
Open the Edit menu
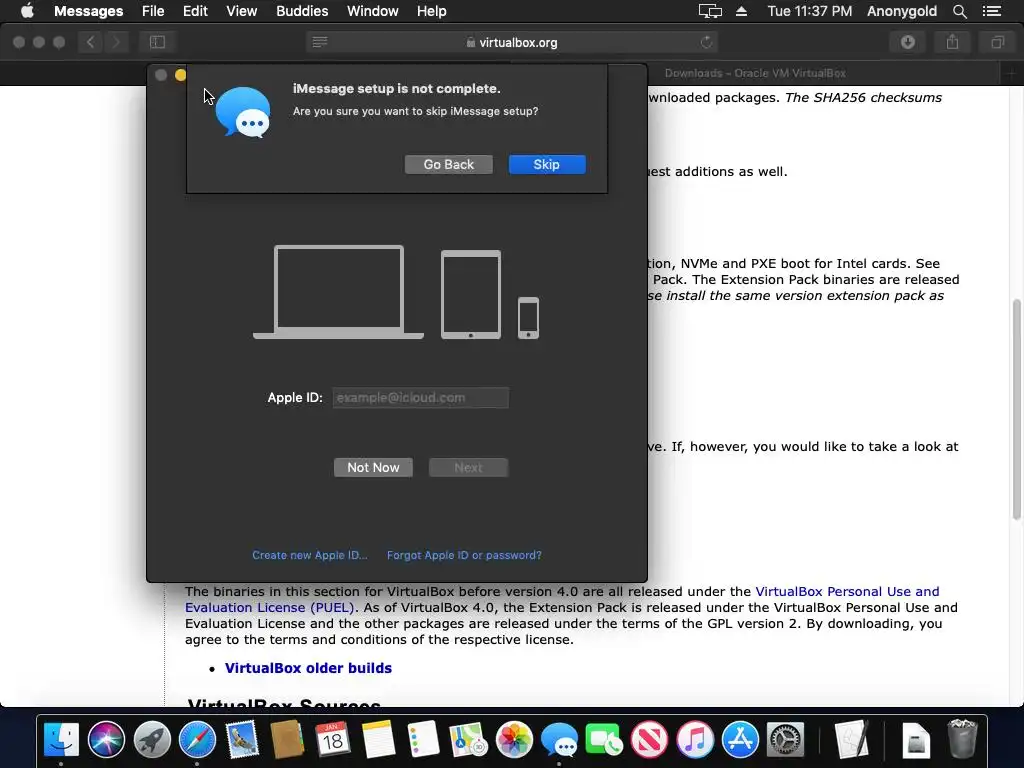pos(195,11)
